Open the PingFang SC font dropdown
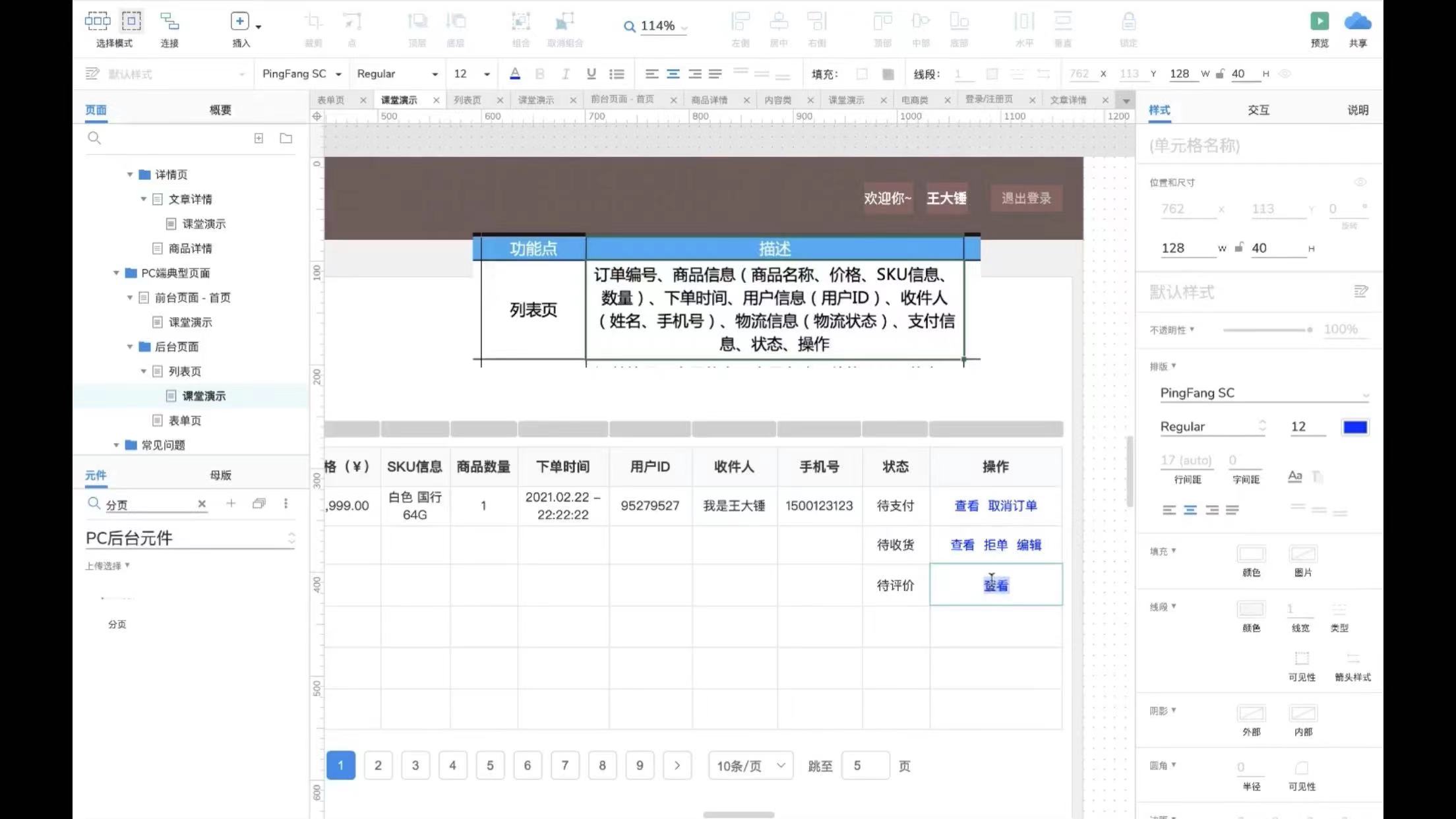The height and width of the screenshot is (819, 1456). [301, 74]
